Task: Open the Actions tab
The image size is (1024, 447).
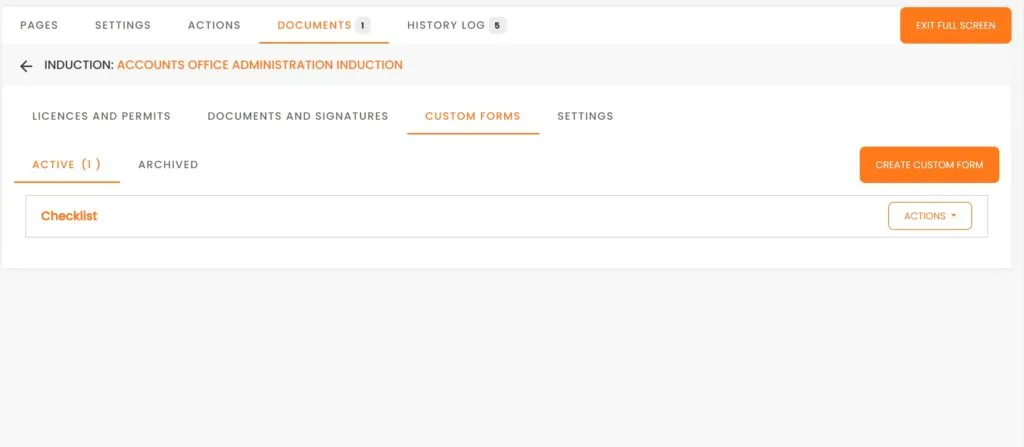Action: point(214,25)
